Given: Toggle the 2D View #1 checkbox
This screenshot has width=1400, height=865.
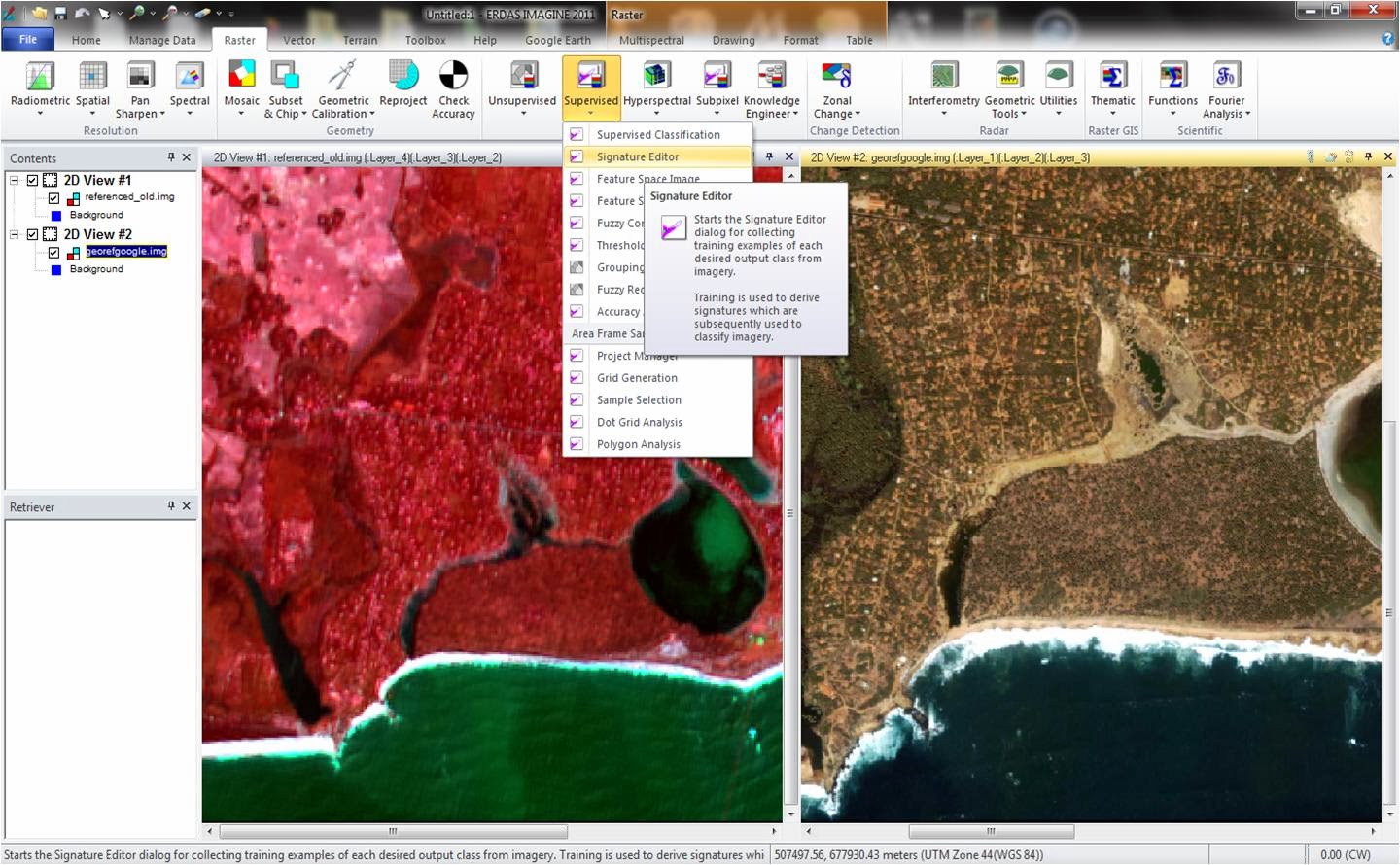Looking at the screenshot, I should [32, 180].
